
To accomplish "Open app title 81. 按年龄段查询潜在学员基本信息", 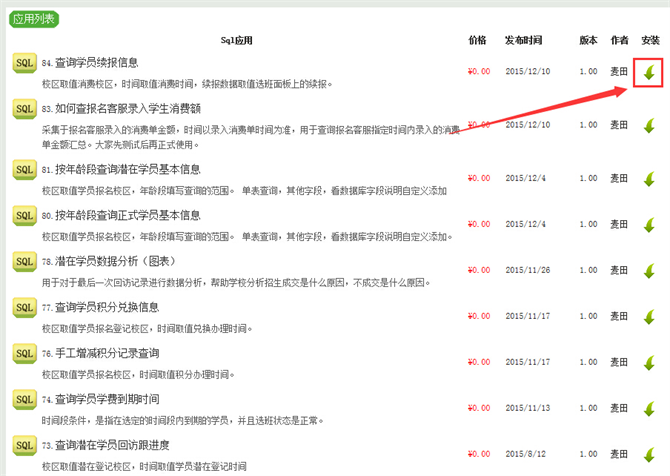I will 121,170.
